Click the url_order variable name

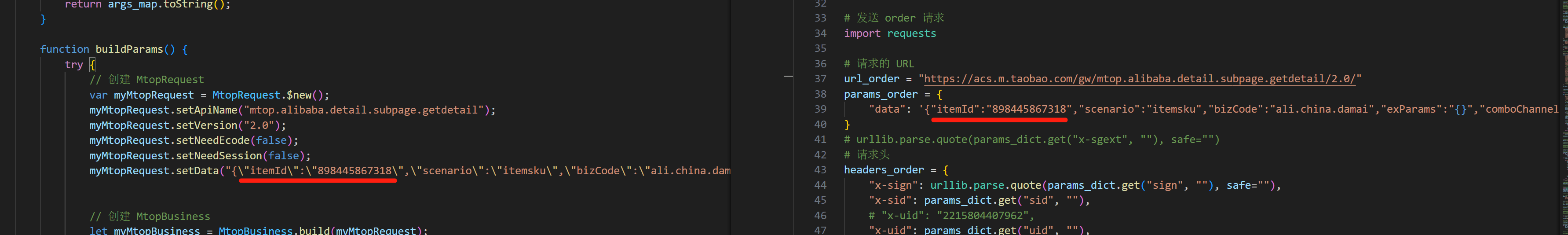[871, 79]
